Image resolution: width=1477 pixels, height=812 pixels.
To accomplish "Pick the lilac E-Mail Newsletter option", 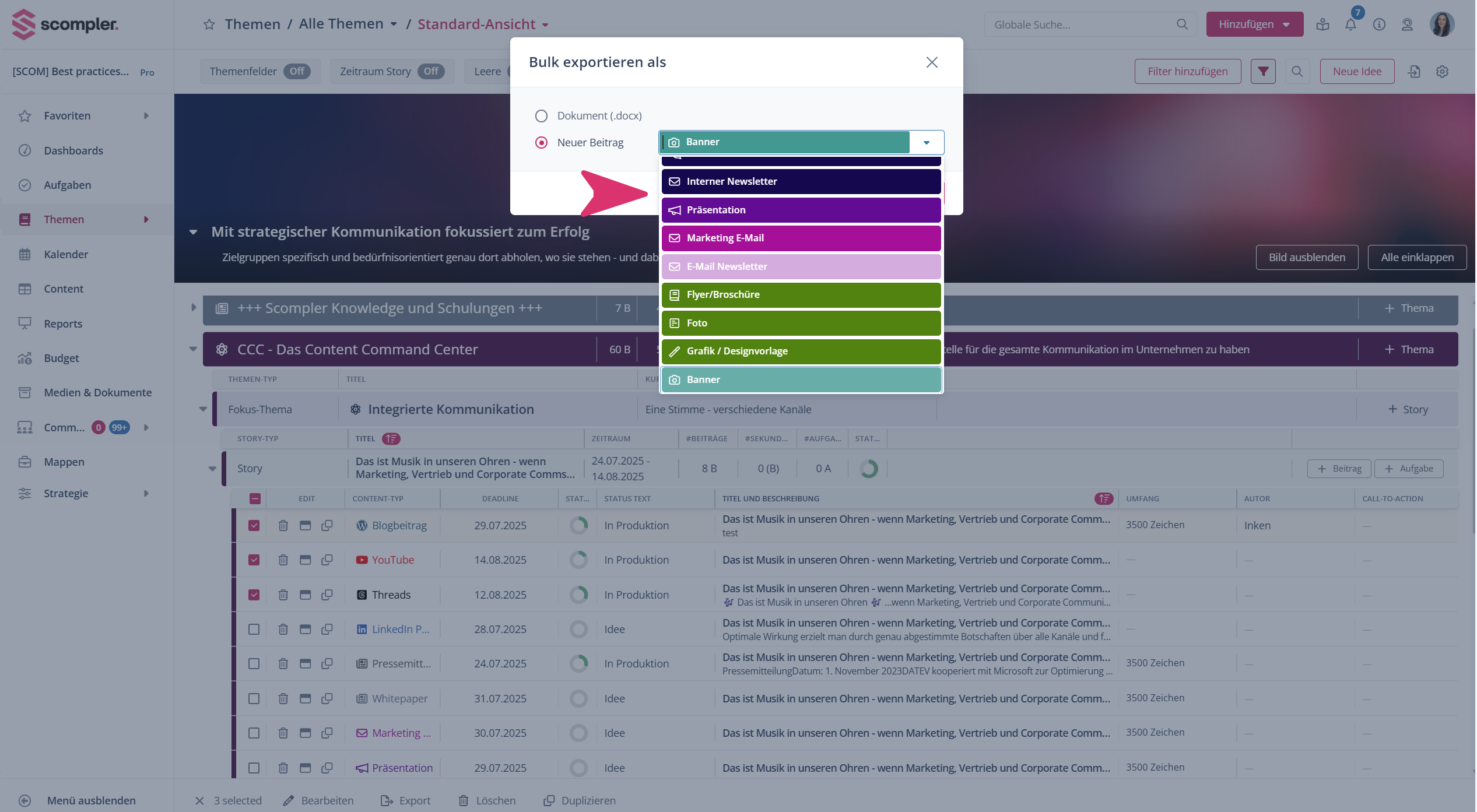I will 801,266.
